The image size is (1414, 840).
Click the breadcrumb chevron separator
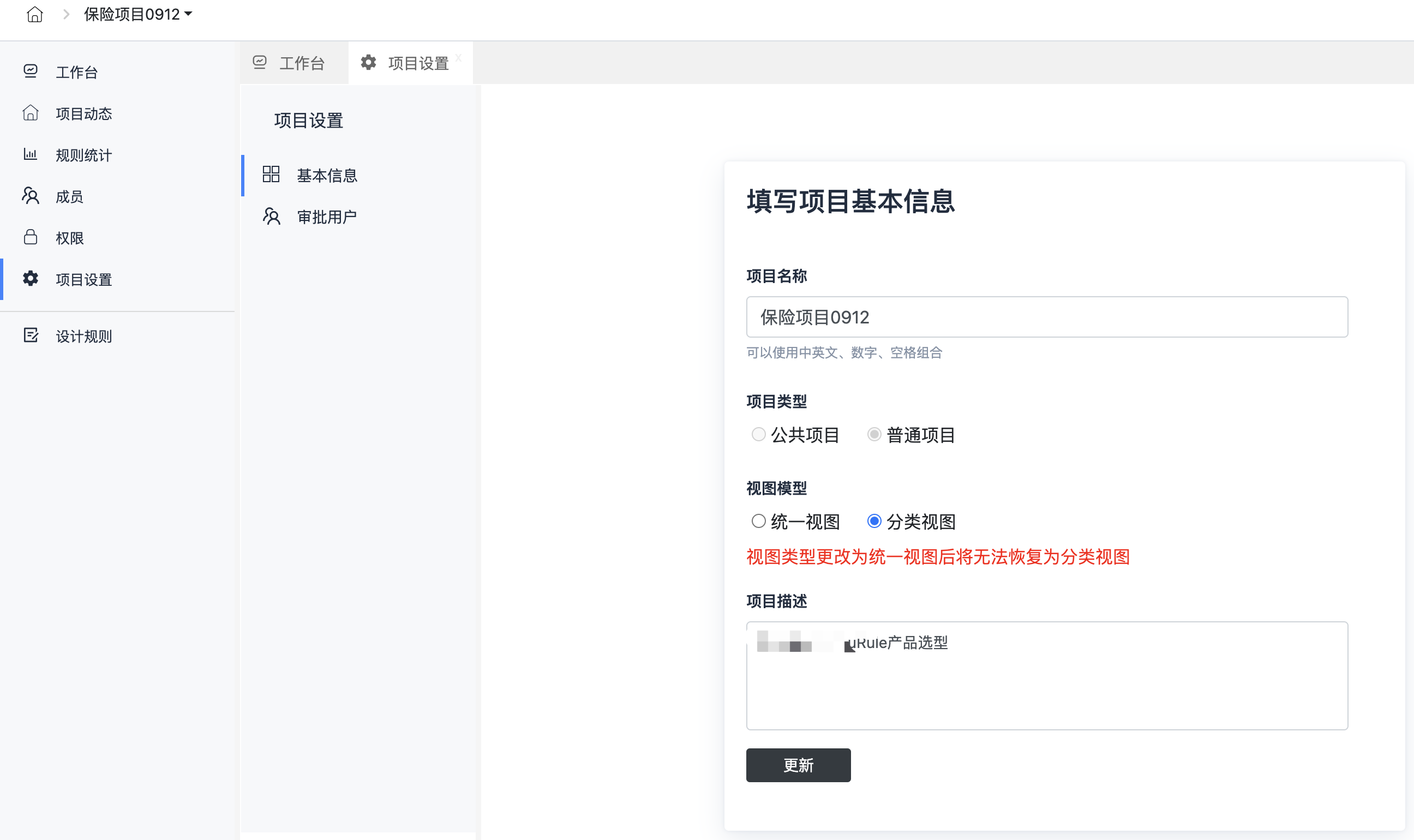click(66, 14)
